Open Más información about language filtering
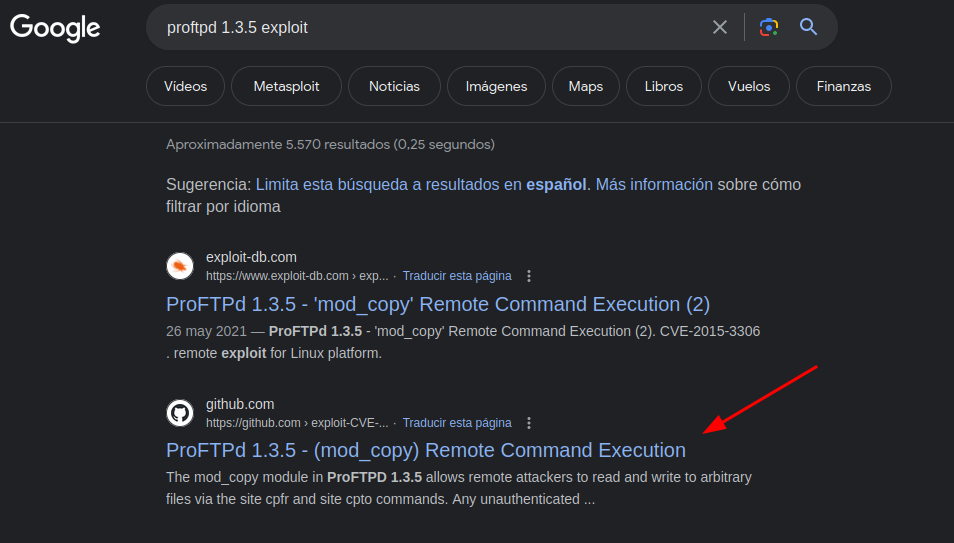The width and height of the screenshot is (954, 543). [654, 184]
